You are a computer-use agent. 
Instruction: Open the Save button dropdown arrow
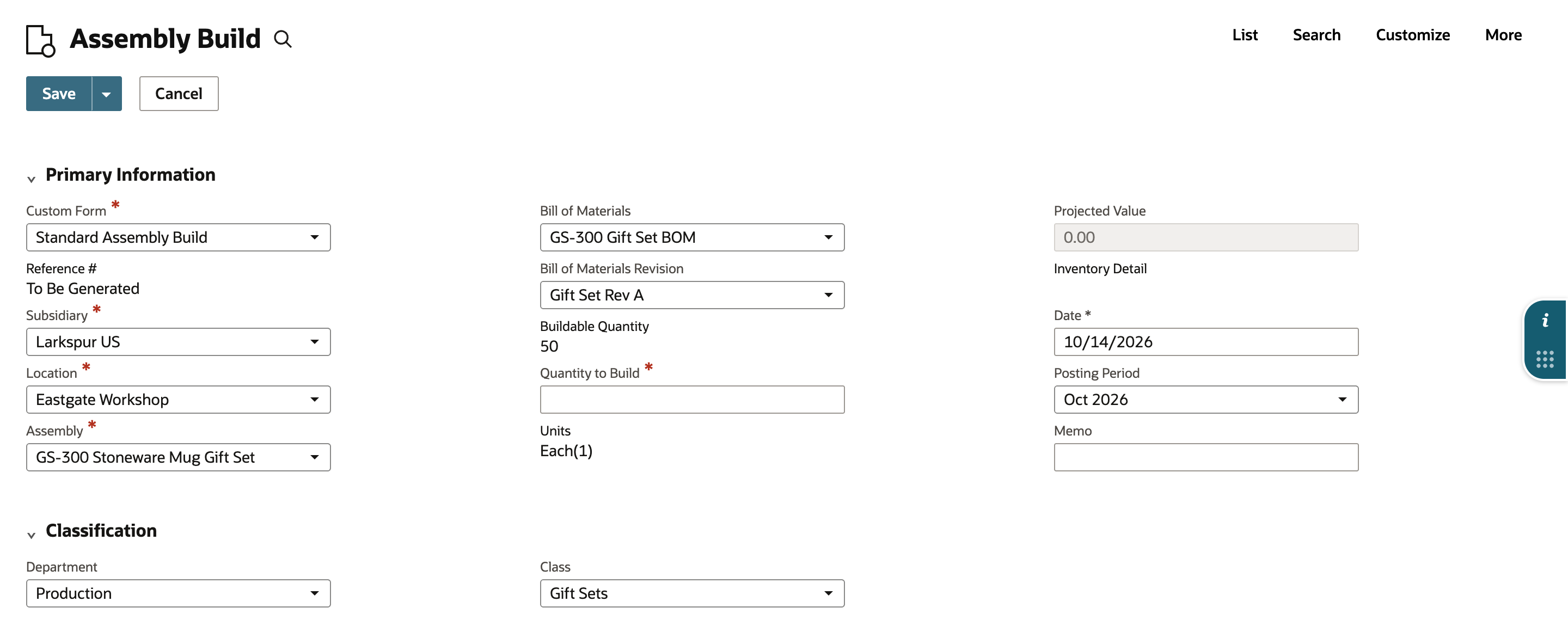pos(107,94)
